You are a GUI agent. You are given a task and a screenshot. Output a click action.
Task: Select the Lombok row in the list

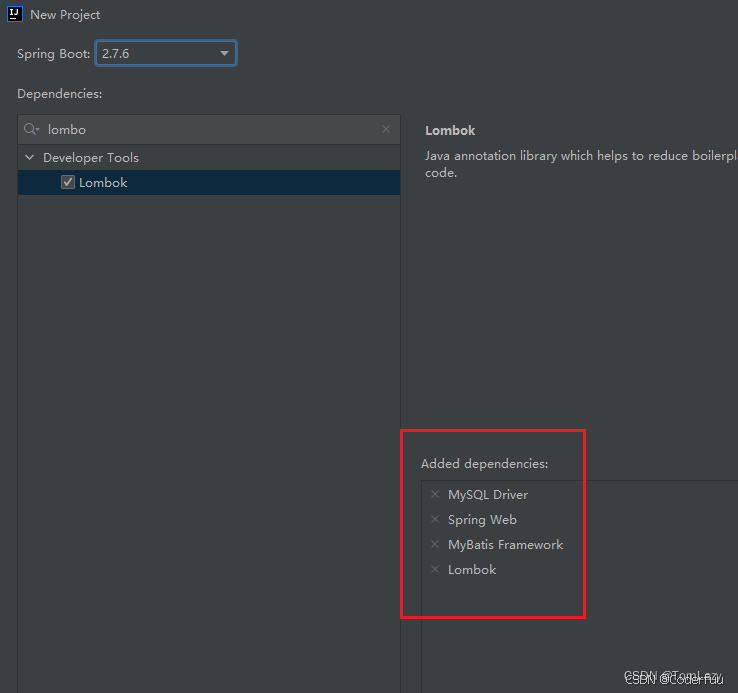click(x=209, y=183)
